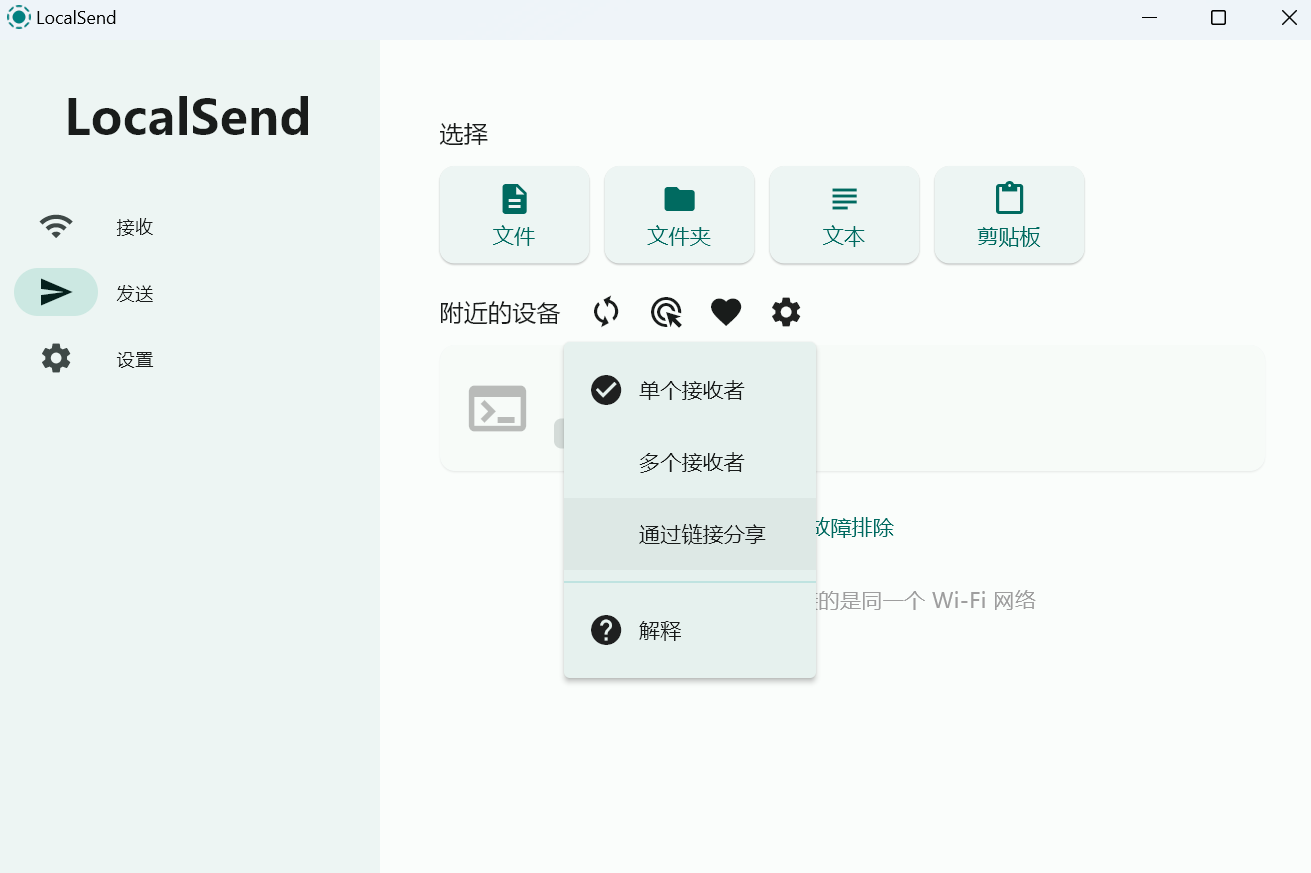Click the manual address targeting icon
The width and height of the screenshot is (1311, 873).
[666, 312]
